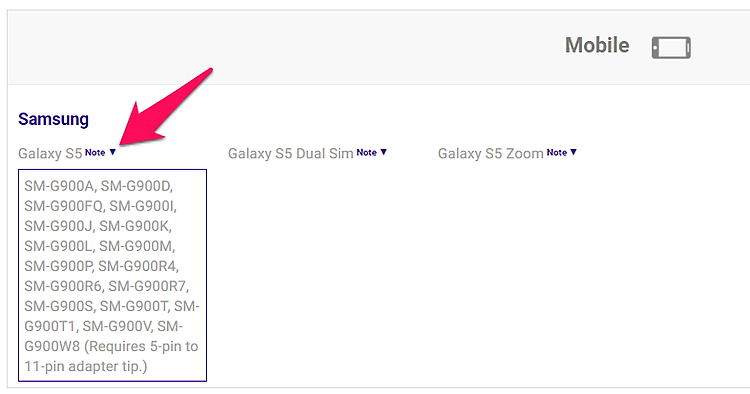Select the Galaxy S5 Zoom device label
Image resolution: width=750 pixels, height=394 pixels.
(x=490, y=153)
